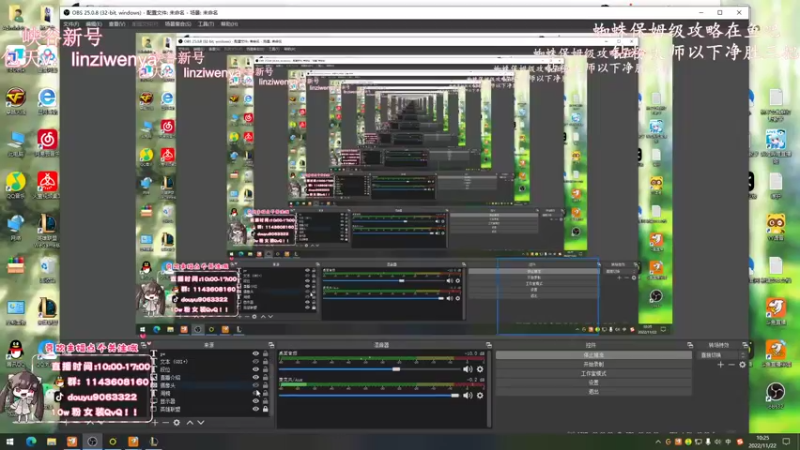Click Windows Start button
This screenshot has width=800, height=450.
(10, 441)
